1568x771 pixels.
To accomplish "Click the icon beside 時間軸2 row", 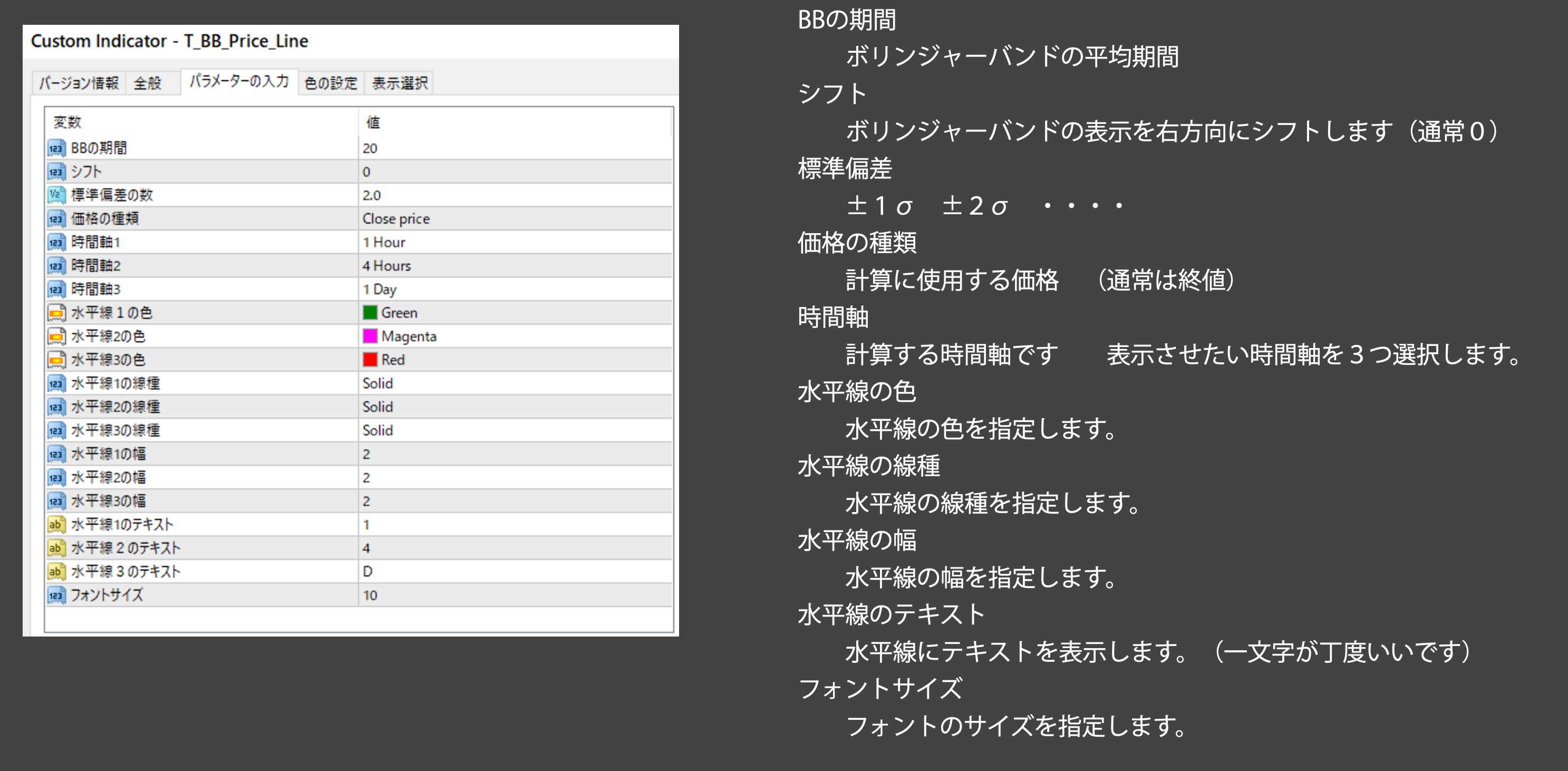I will coord(56,266).
